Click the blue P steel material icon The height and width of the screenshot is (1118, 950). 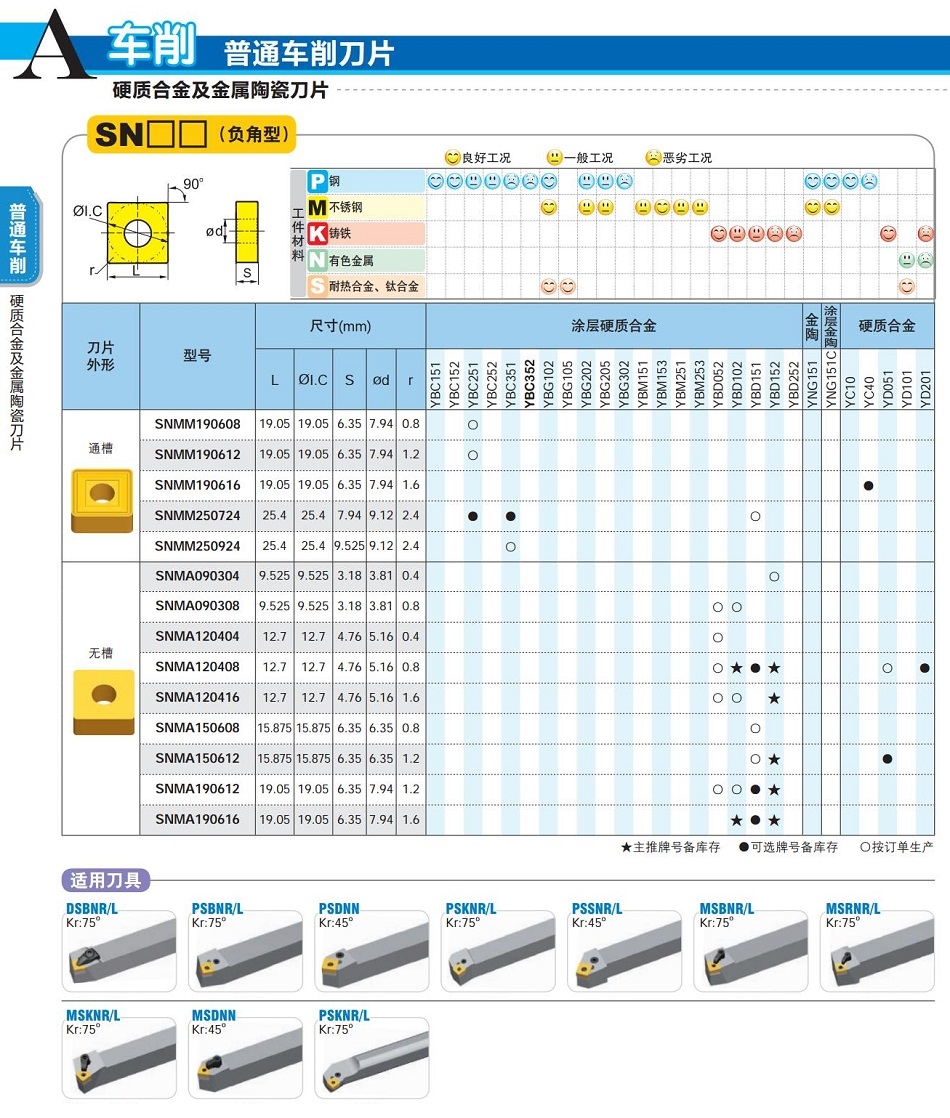pyautogui.click(x=317, y=181)
